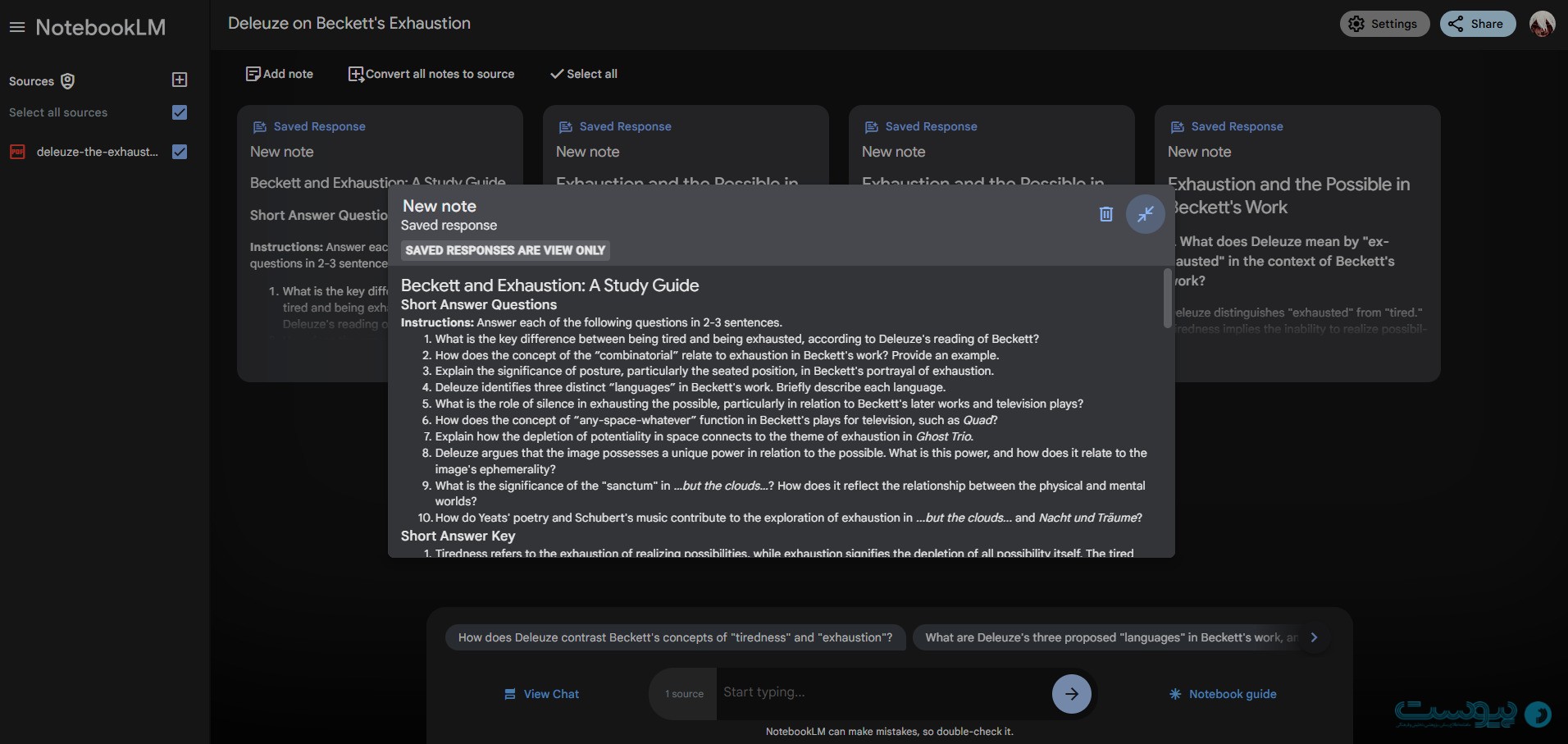Open the second Saved Response note card
This screenshot has width=1568, height=744.
pyautogui.click(x=686, y=144)
